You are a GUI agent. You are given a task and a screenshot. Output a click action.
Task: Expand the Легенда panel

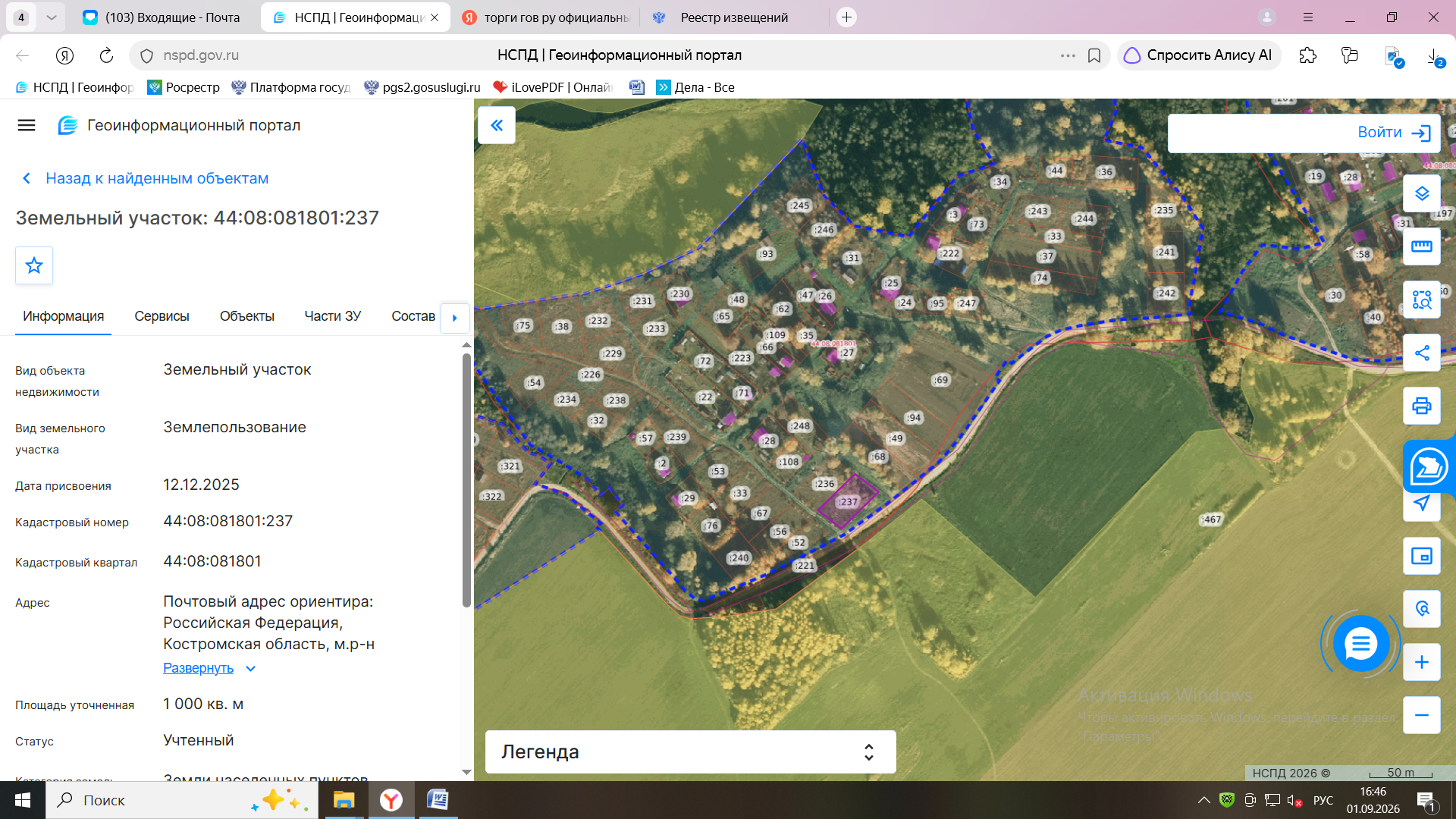(x=690, y=752)
